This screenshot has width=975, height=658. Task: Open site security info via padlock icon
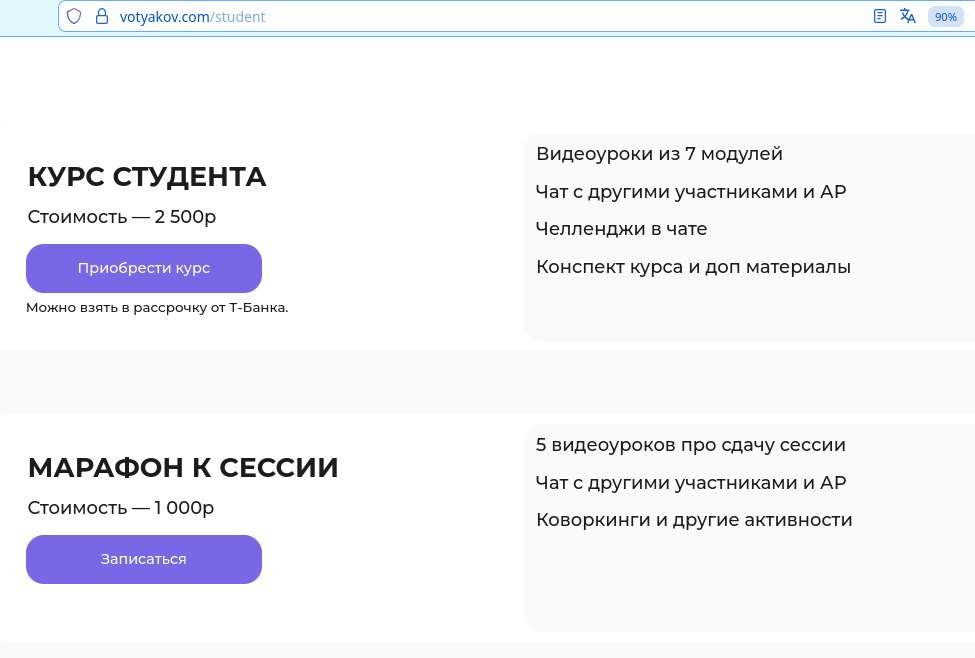(101, 16)
